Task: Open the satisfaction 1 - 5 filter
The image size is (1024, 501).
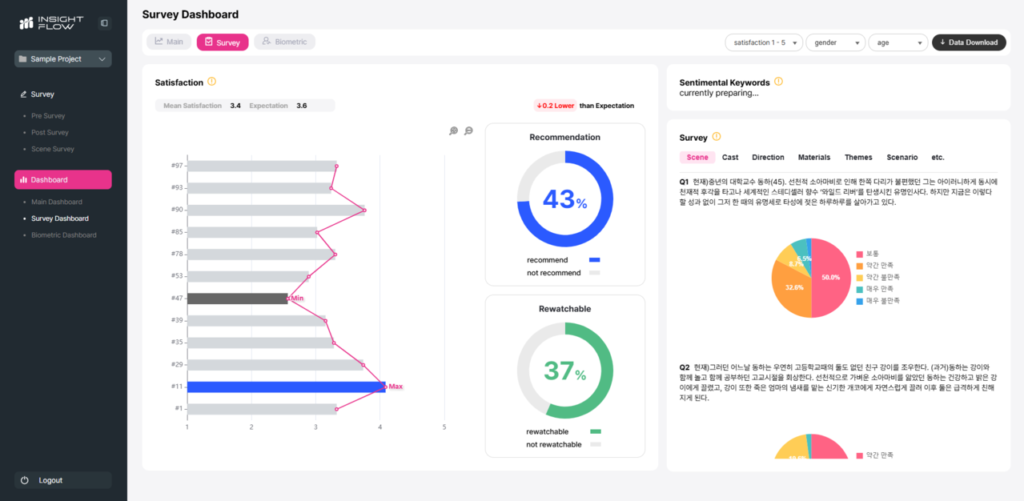Action: (764, 42)
